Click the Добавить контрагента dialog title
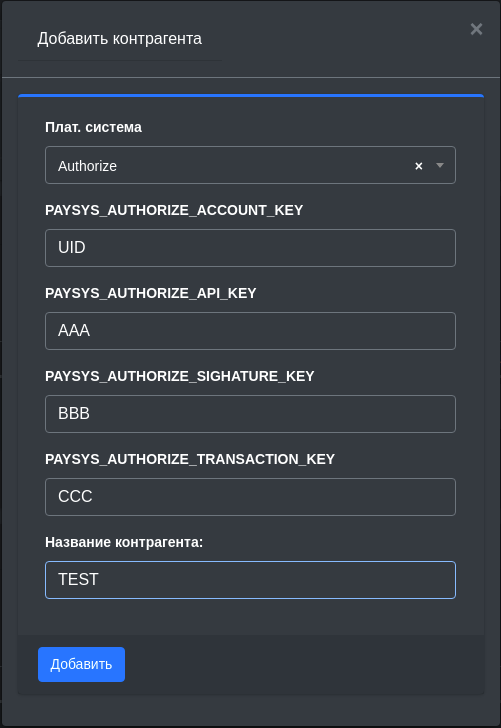Image resolution: width=501 pixels, height=728 pixels. coord(119,39)
